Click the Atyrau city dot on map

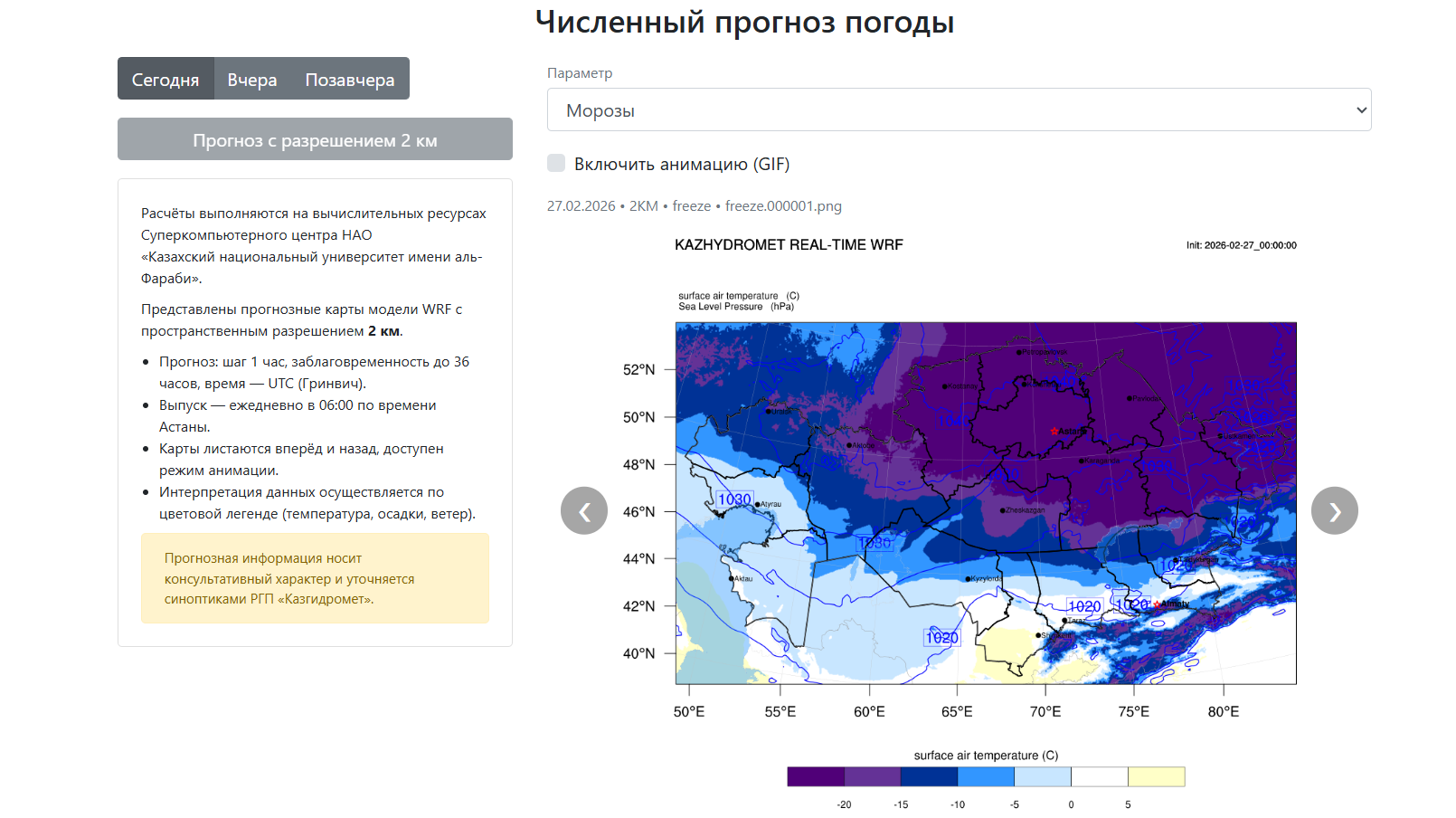(758, 504)
